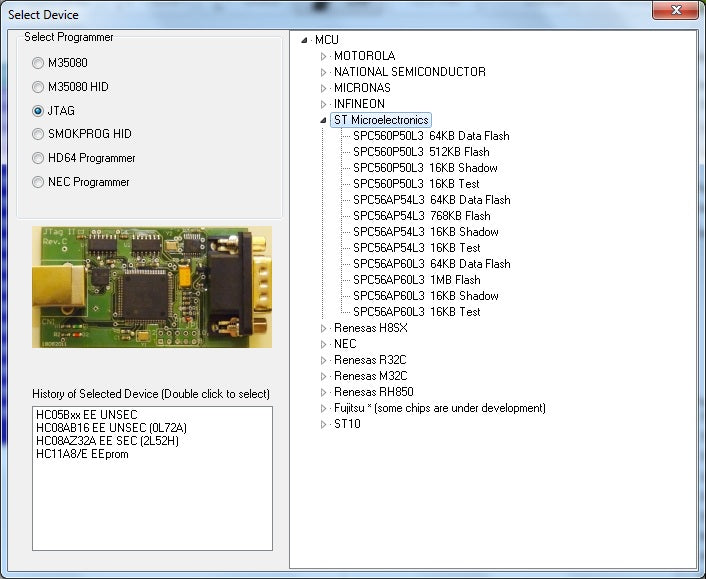Select the HD64 Programmer option
This screenshot has height=579, width=706.
click(x=38, y=158)
